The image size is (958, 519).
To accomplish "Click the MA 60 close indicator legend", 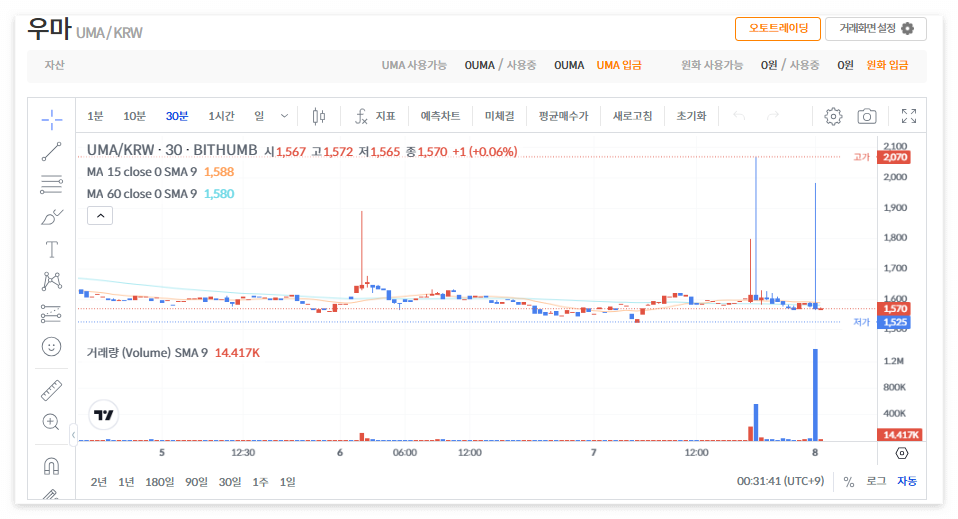I will (142, 194).
